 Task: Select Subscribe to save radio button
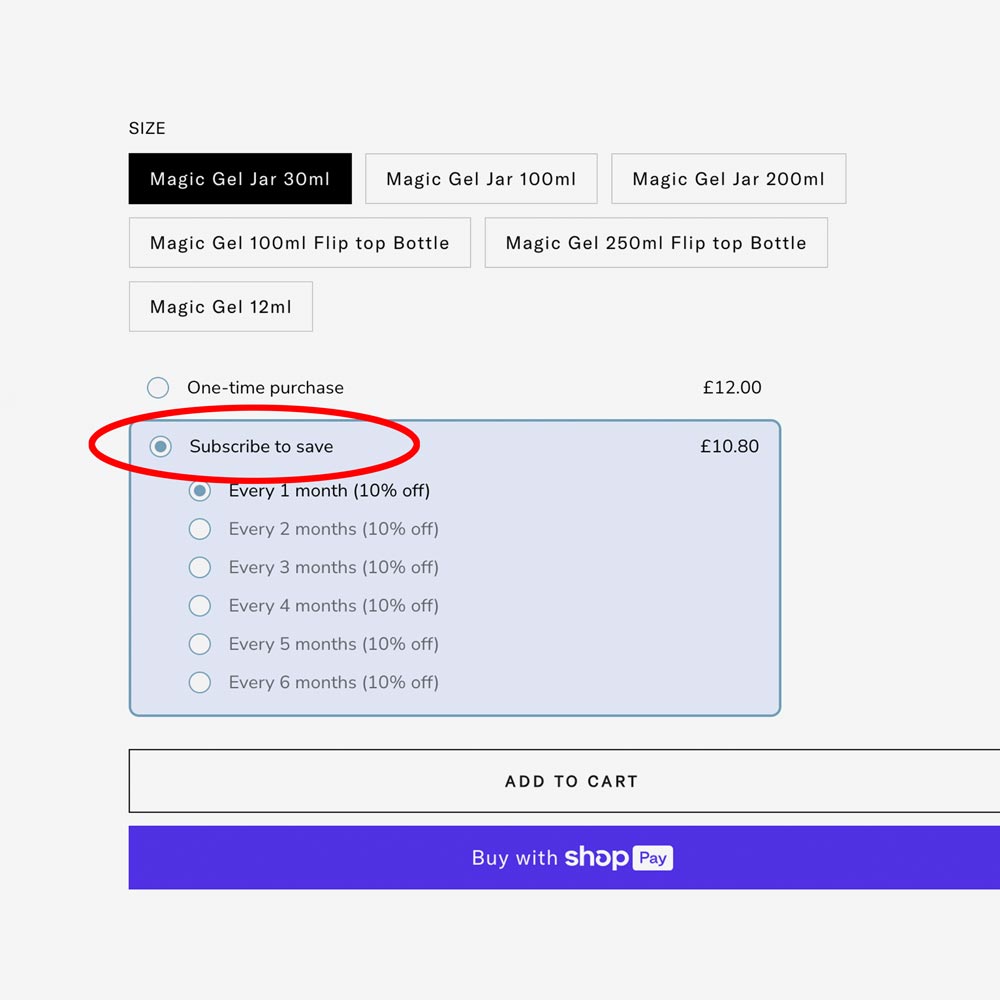click(160, 447)
